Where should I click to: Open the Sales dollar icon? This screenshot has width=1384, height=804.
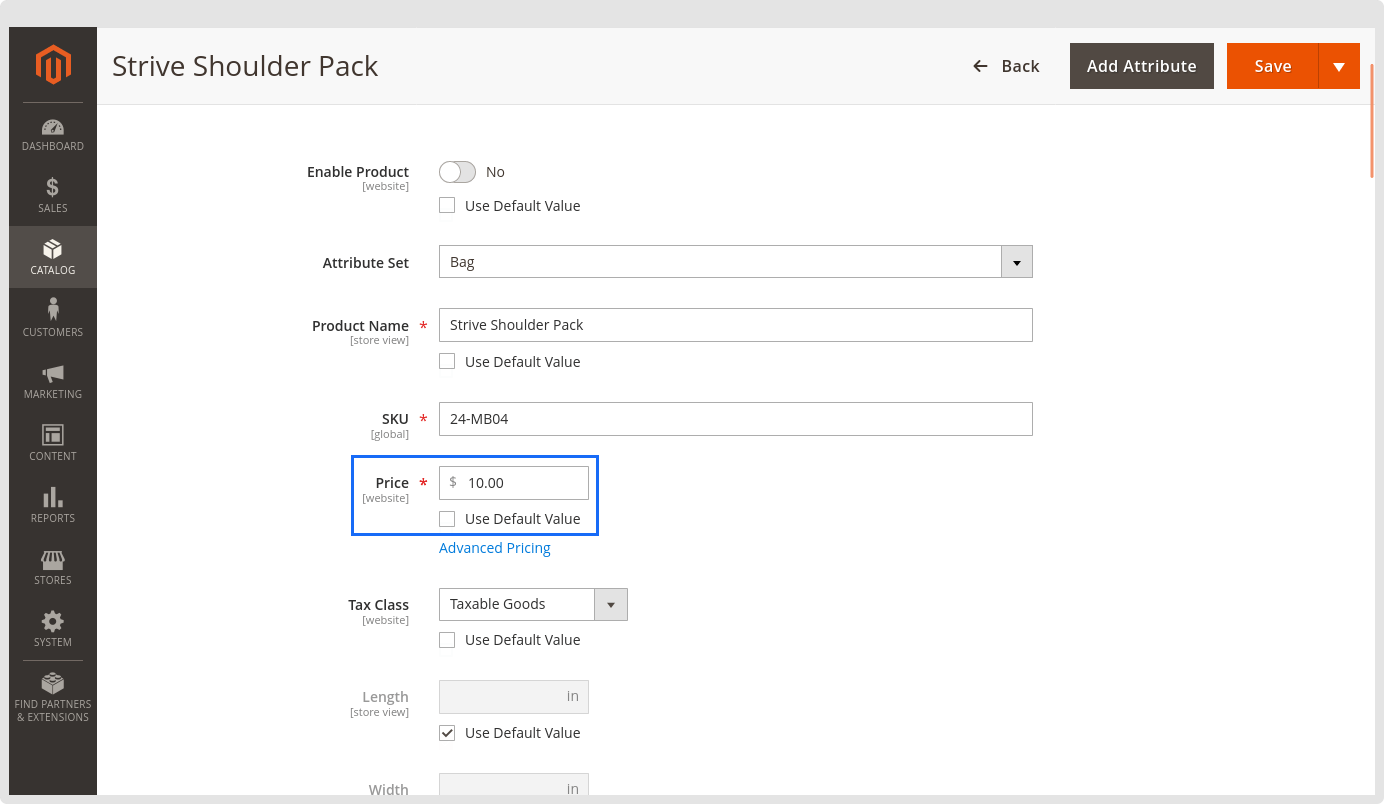(53, 187)
